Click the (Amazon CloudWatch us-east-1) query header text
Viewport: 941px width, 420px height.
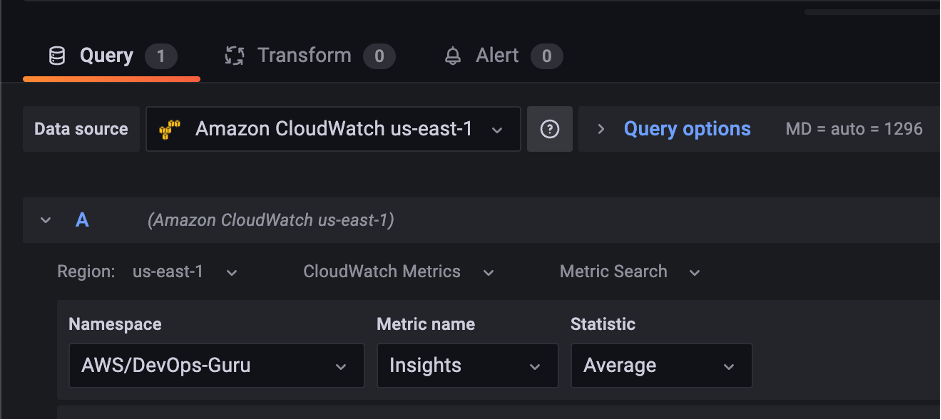coord(271,221)
